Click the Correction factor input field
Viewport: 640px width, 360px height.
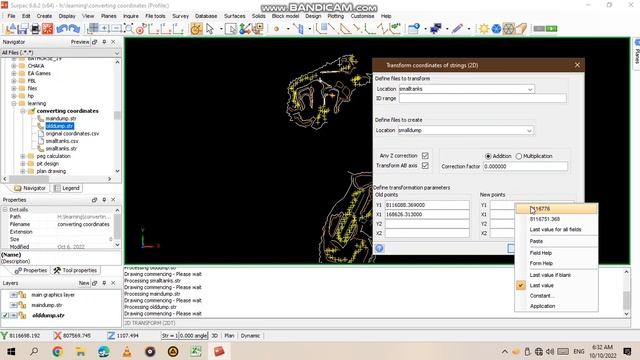tap(525, 167)
